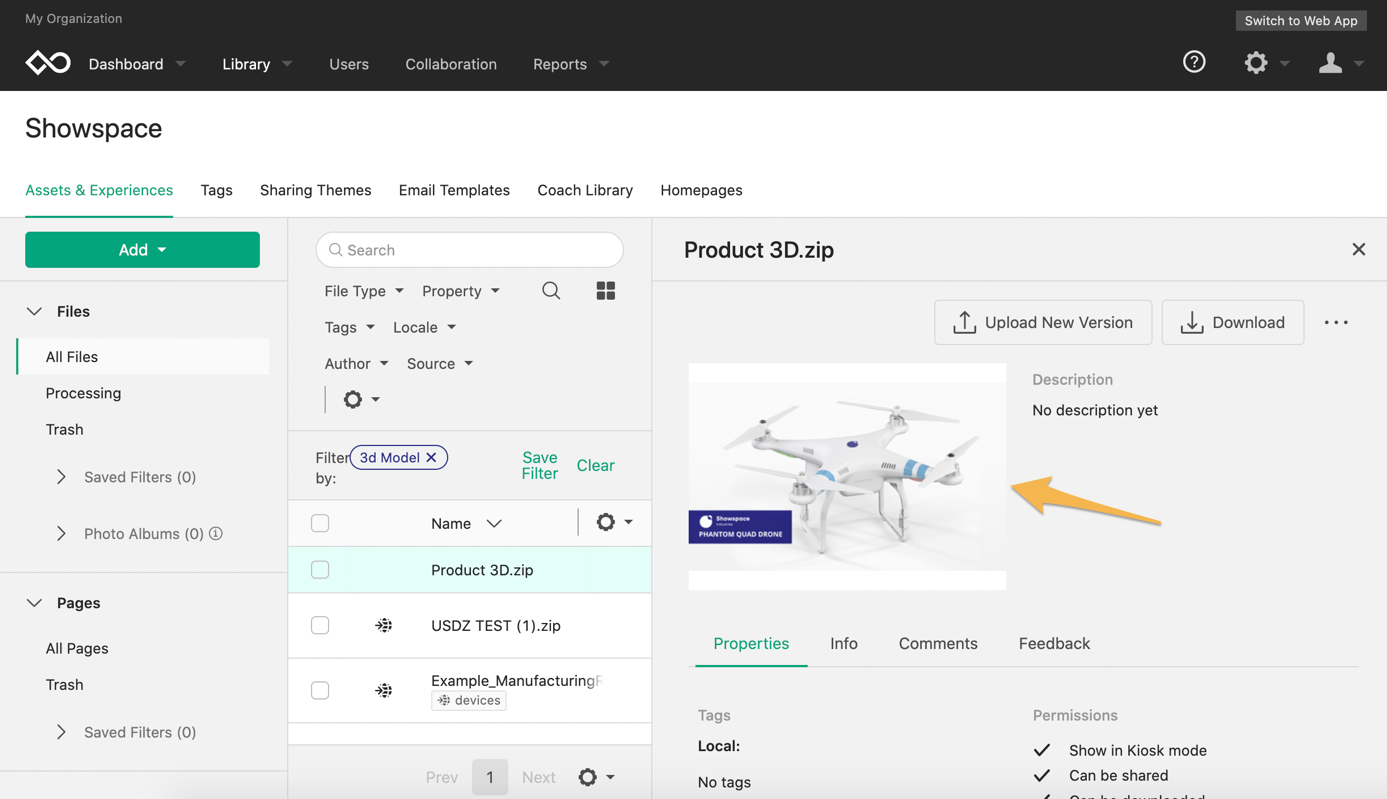Open the user profile icon menu
This screenshot has width=1387, height=799.
tap(1330, 63)
